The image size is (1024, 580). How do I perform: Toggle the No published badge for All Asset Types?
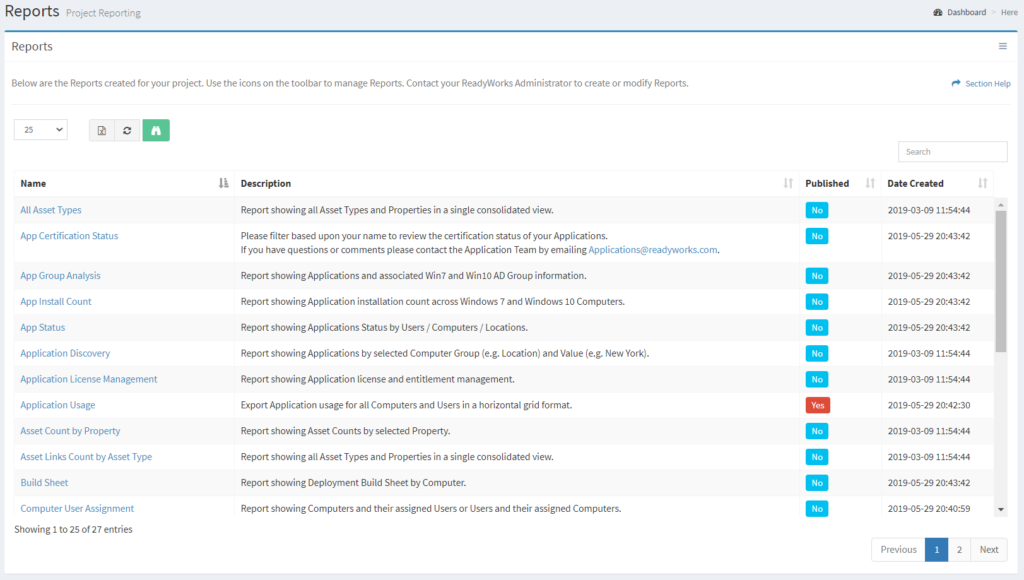click(x=817, y=210)
